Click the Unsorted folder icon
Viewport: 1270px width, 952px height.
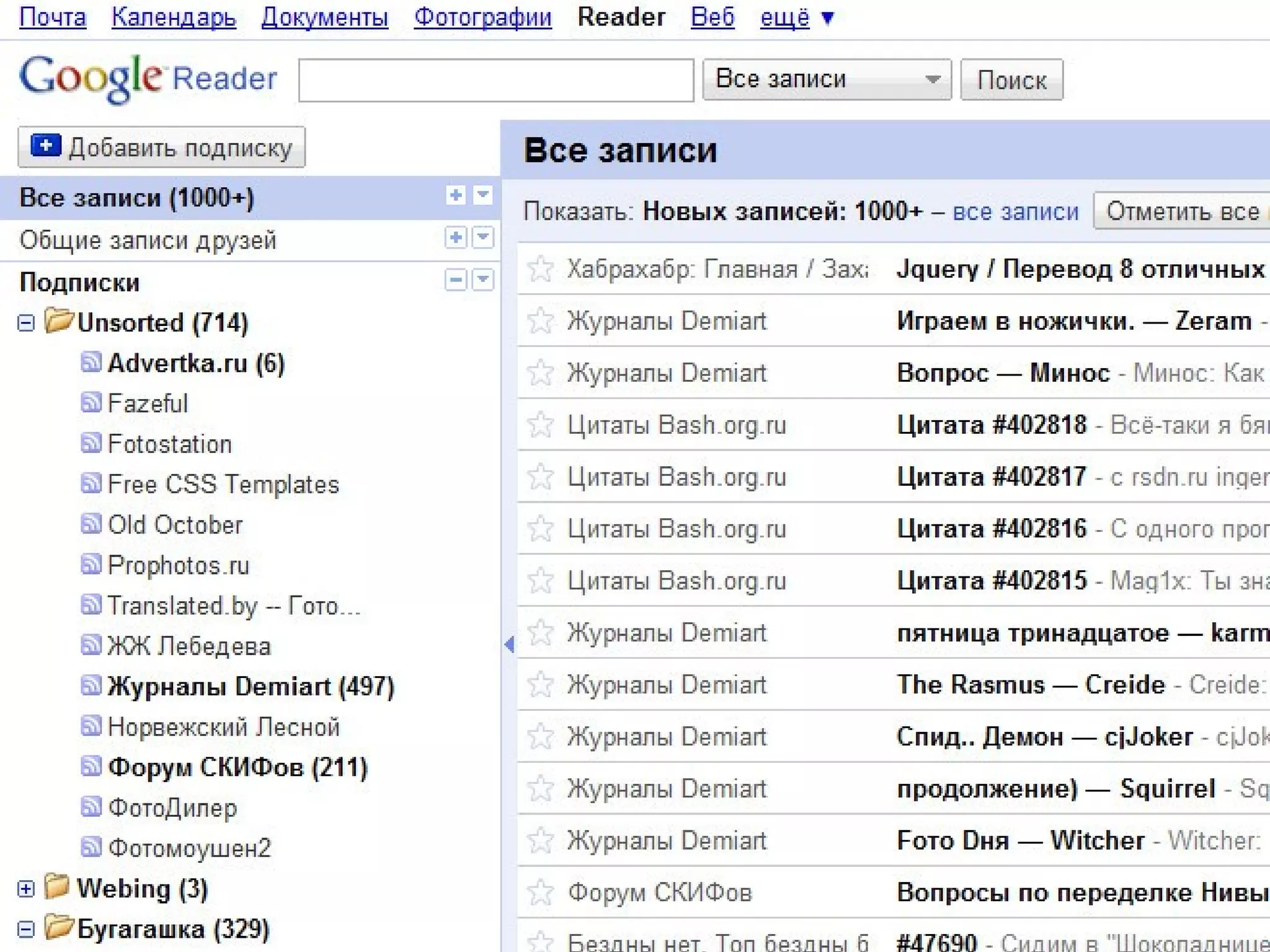tap(59, 321)
